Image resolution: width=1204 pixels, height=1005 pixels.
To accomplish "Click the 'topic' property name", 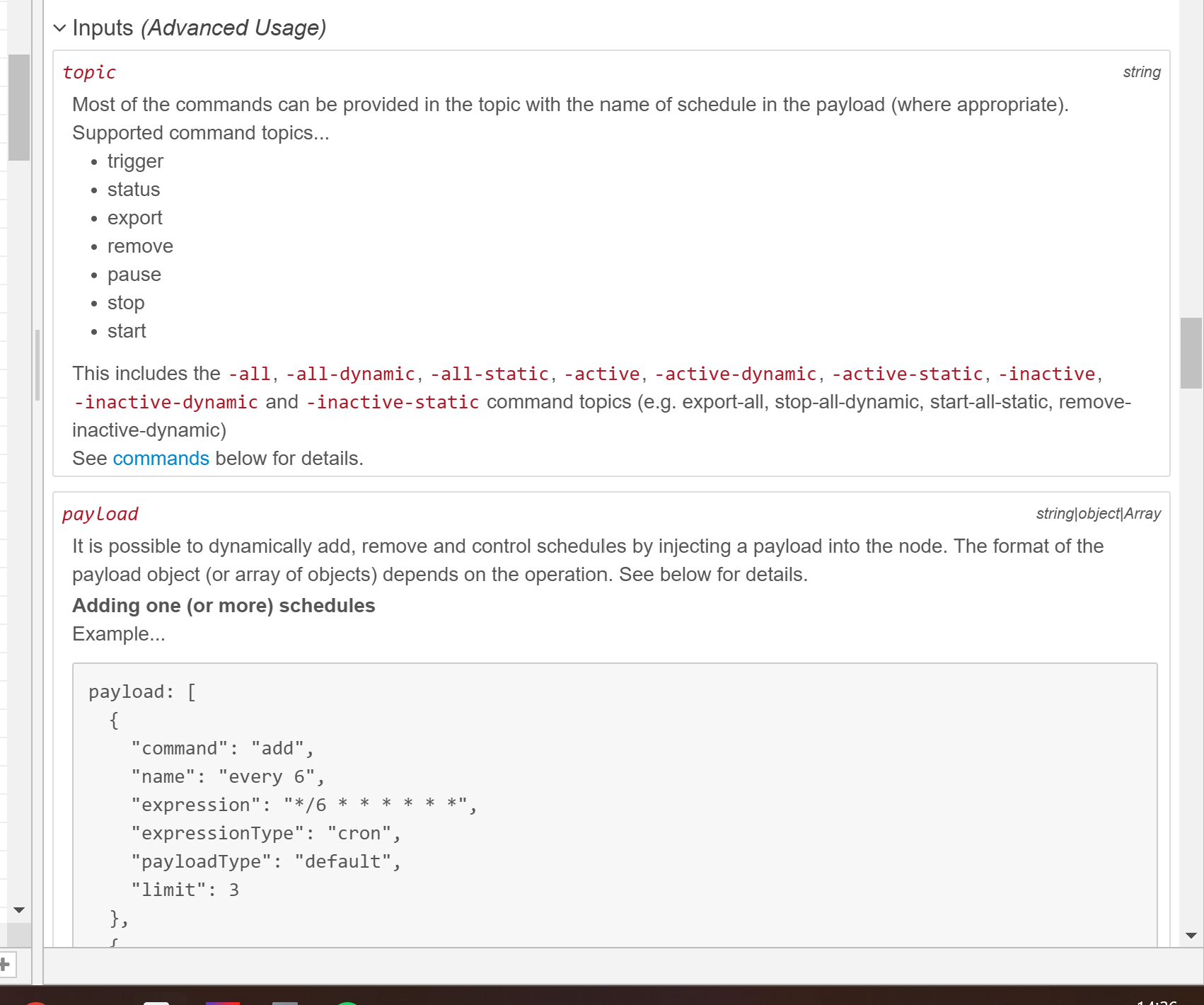I will pyautogui.click(x=89, y=72).
